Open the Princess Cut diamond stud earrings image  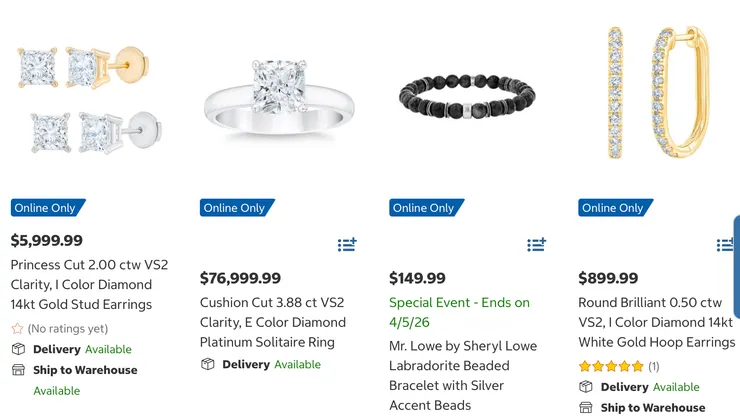[x=90, y=98]
